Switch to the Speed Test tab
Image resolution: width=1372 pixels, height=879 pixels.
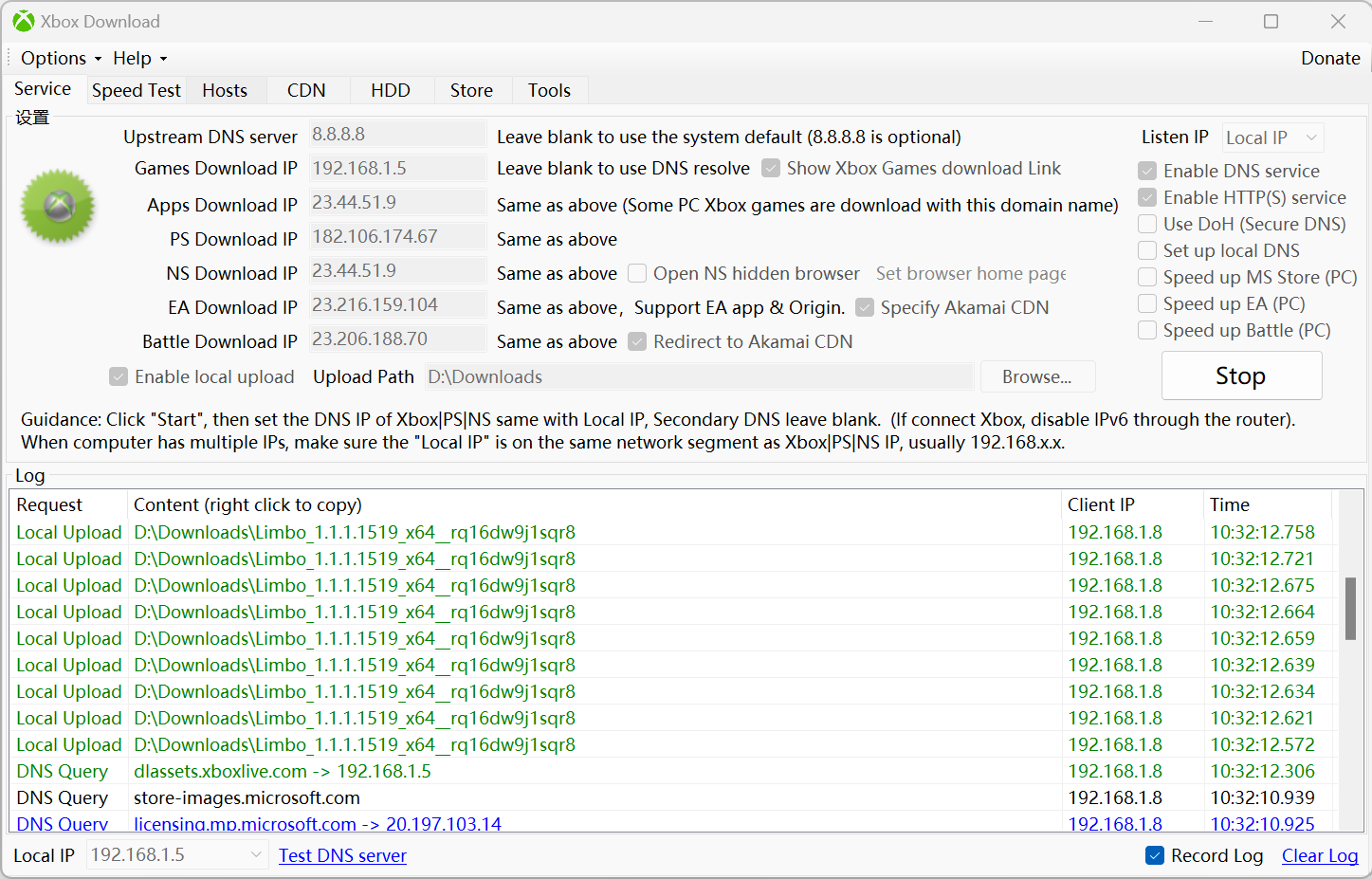click(x=136, y=90)
